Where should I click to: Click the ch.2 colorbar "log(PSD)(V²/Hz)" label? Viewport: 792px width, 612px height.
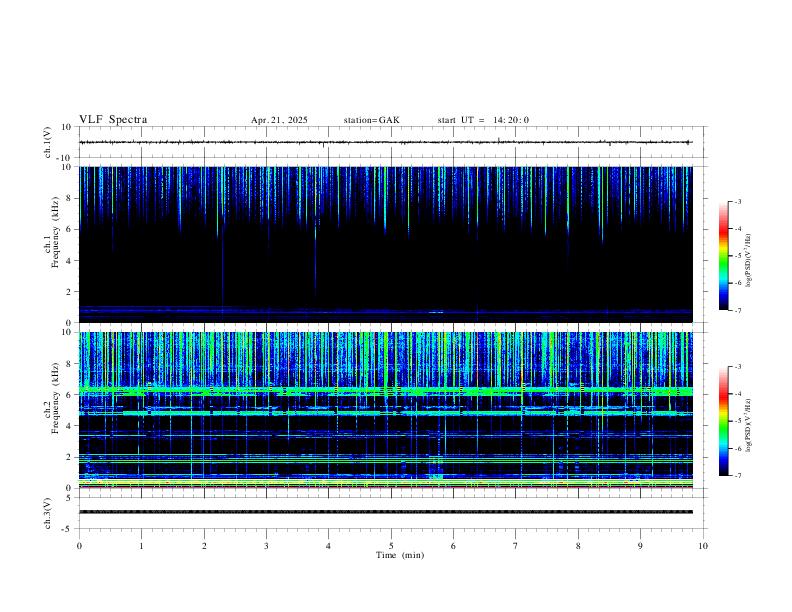748,425
